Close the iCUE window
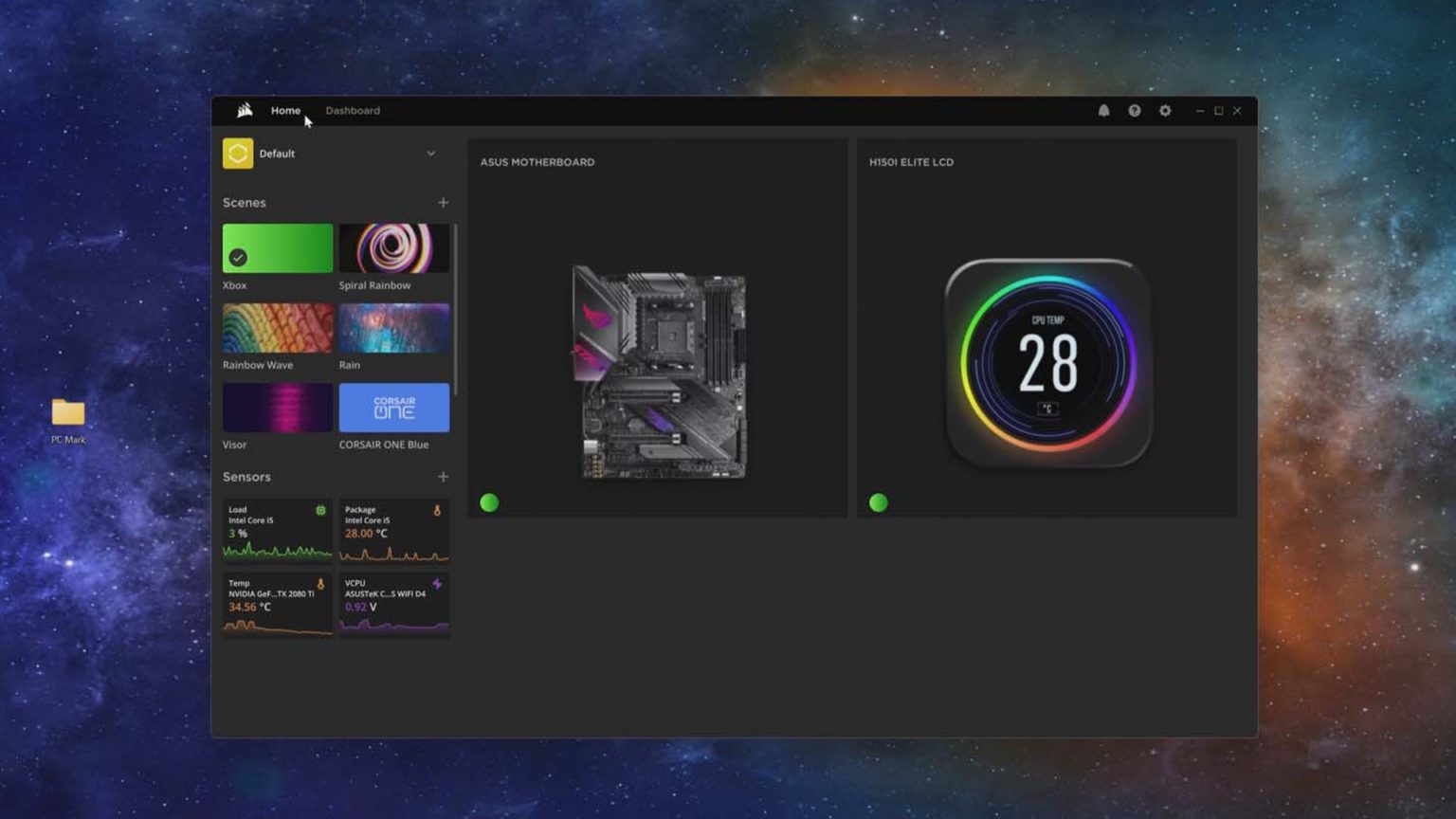This screenshot has height=819, width=1456. click(1237, 111)
